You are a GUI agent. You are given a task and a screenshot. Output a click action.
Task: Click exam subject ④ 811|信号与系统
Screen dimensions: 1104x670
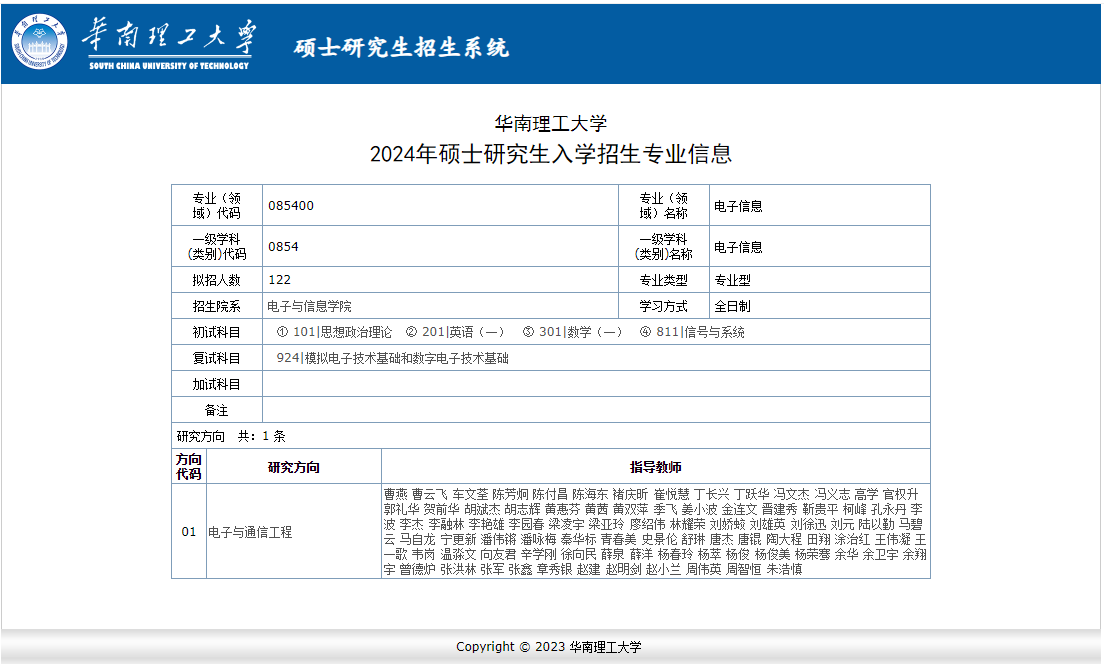(x=692, y=332)
